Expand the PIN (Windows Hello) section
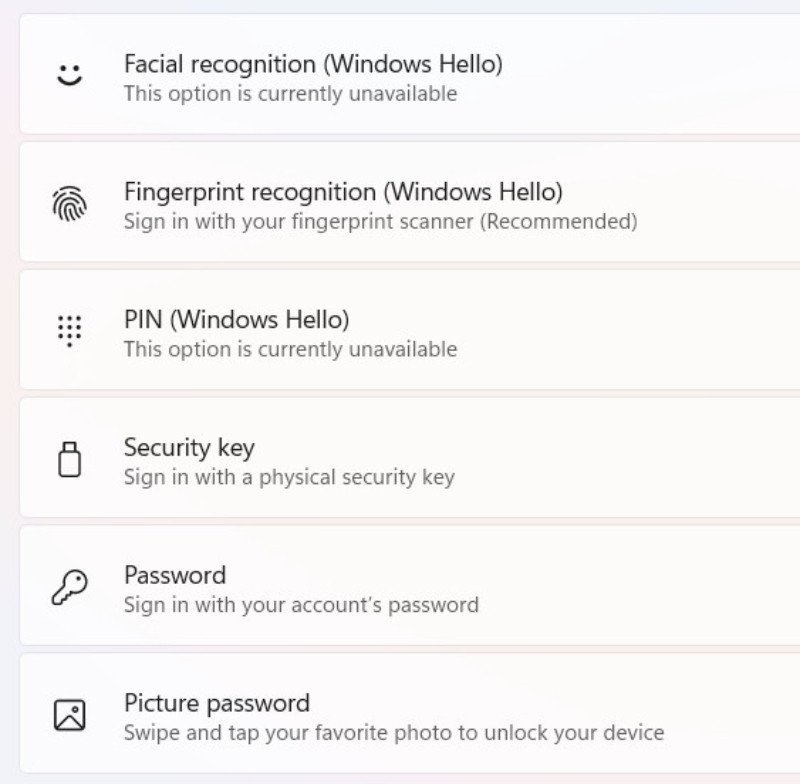This screenshot has width=800, height=784. coord(400,331)
